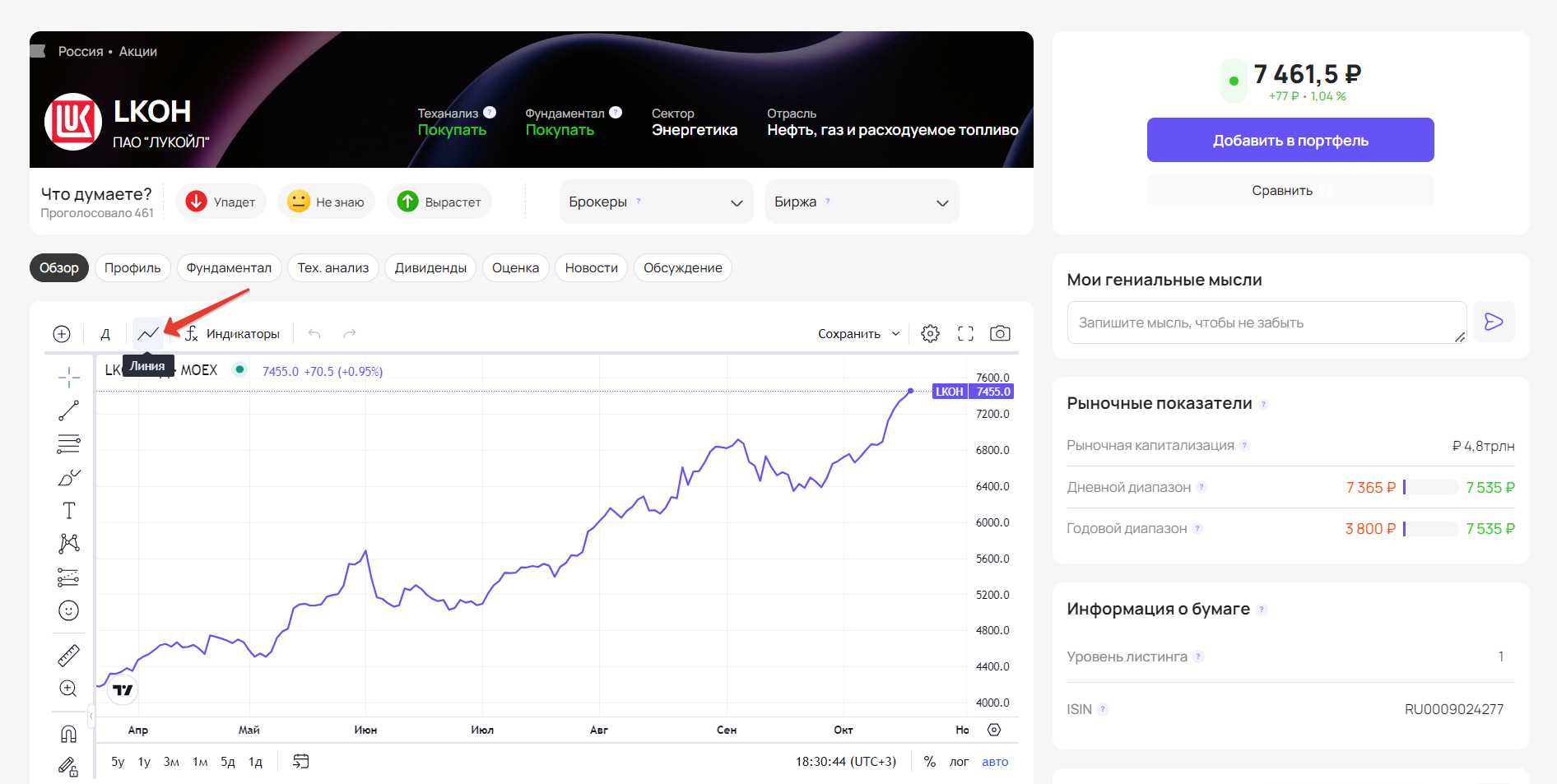The width and height of the screenshot is (1557, 784).
Task: Open the Обсуждение tab
Action: (x=683, y=268)
